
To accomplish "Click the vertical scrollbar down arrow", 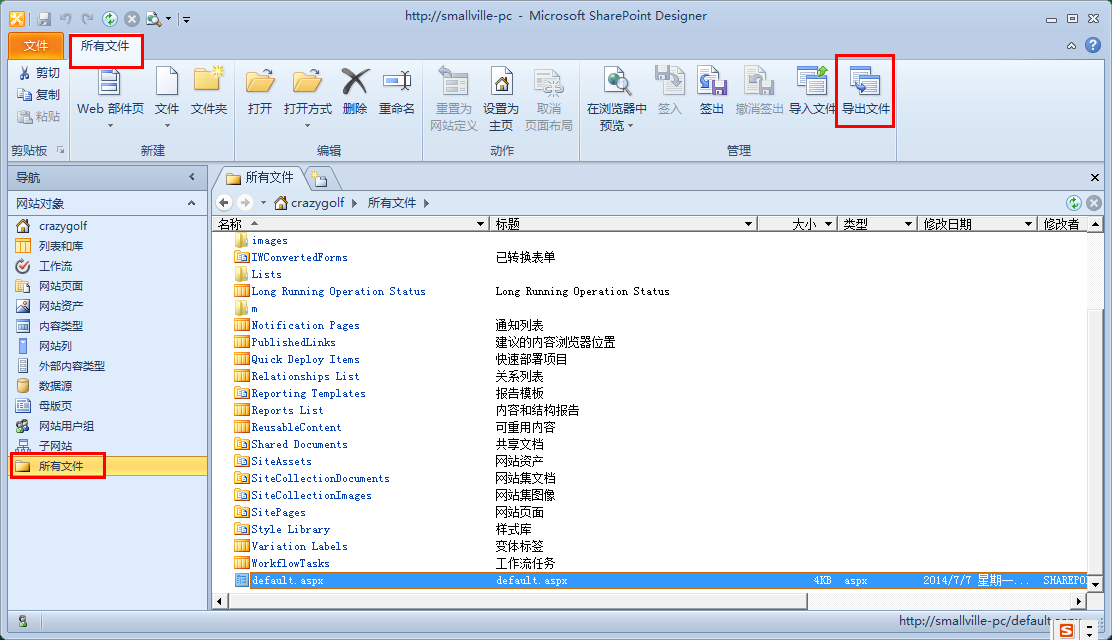I will tap(1095, 585).
